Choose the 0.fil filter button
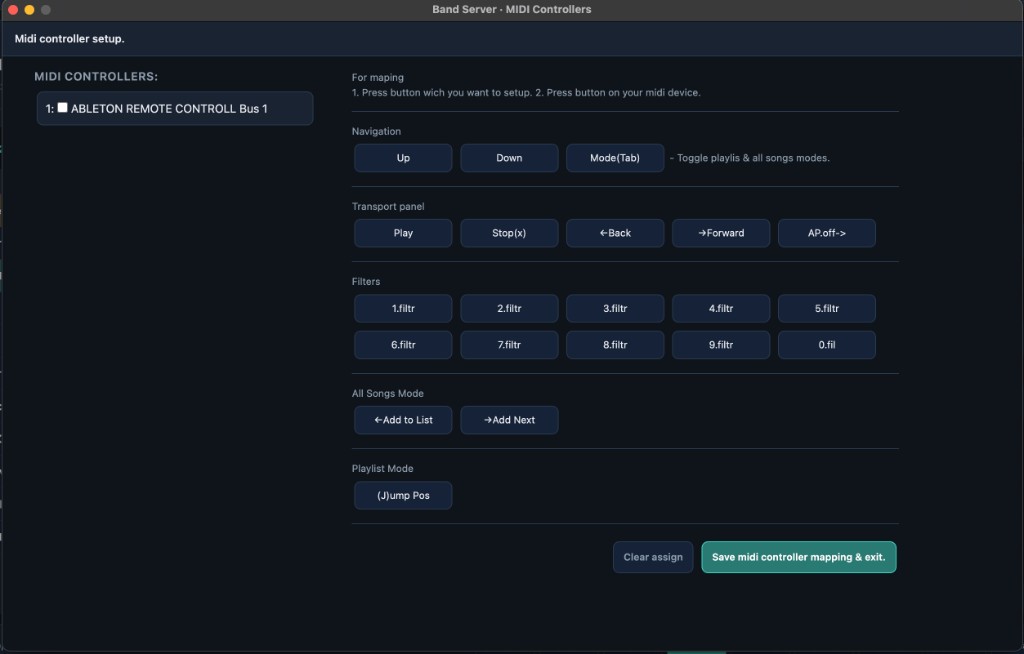This screenshot has height=654, width=1024. (x=826, y=345)
